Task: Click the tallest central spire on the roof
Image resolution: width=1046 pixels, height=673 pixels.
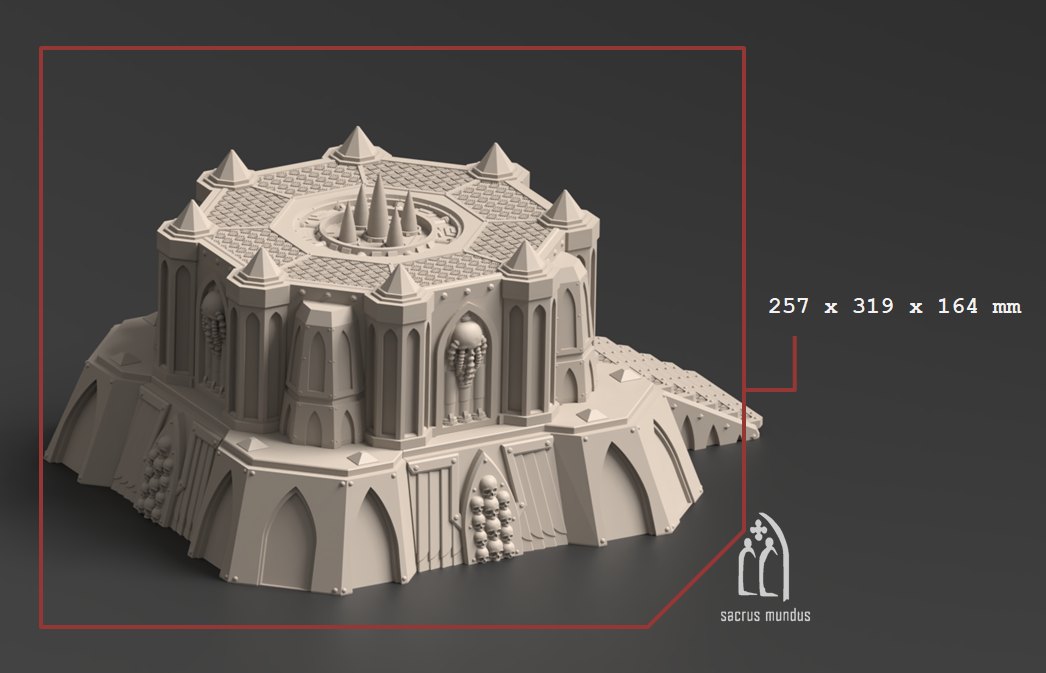Action: 380,208
